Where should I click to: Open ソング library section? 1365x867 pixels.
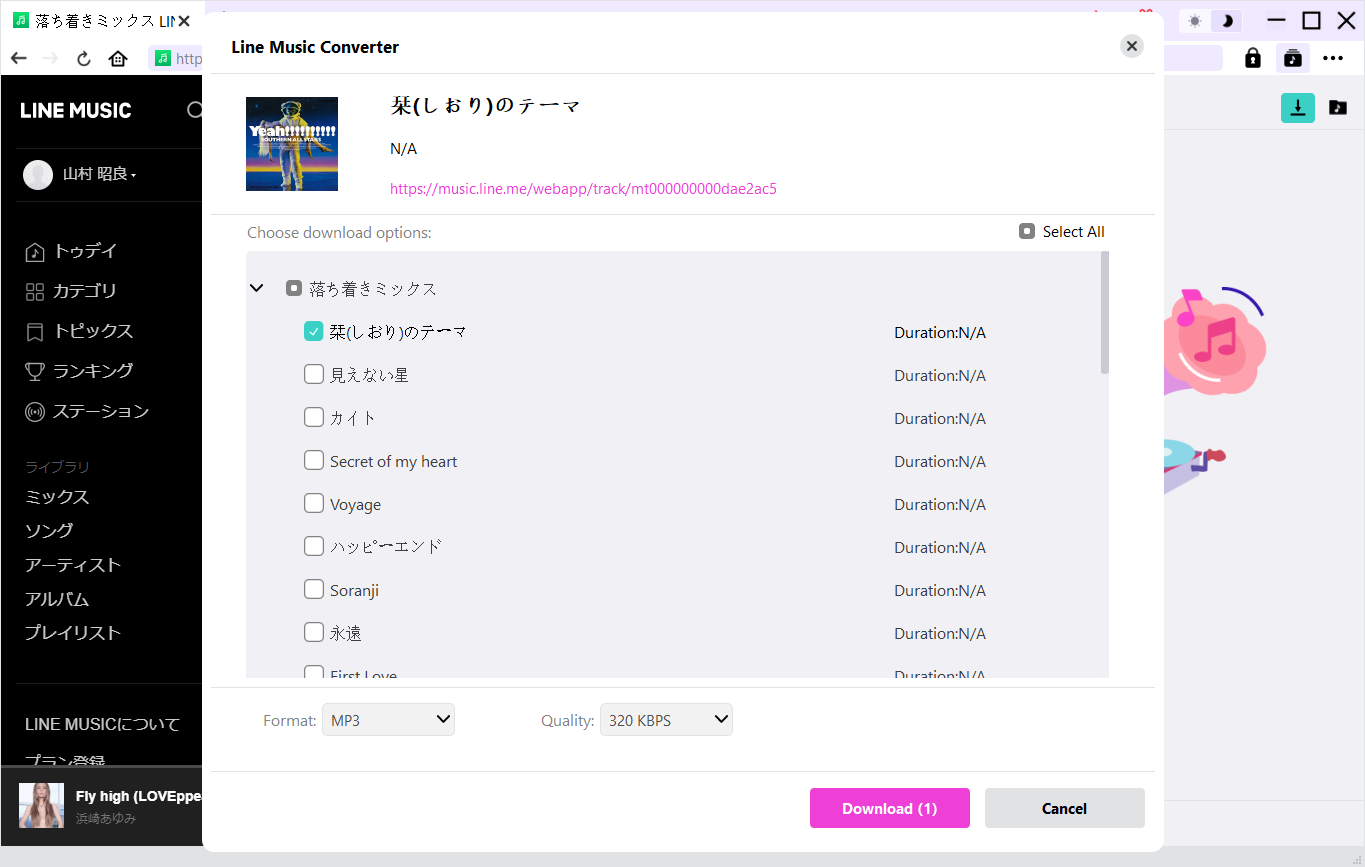coord(49,531)
